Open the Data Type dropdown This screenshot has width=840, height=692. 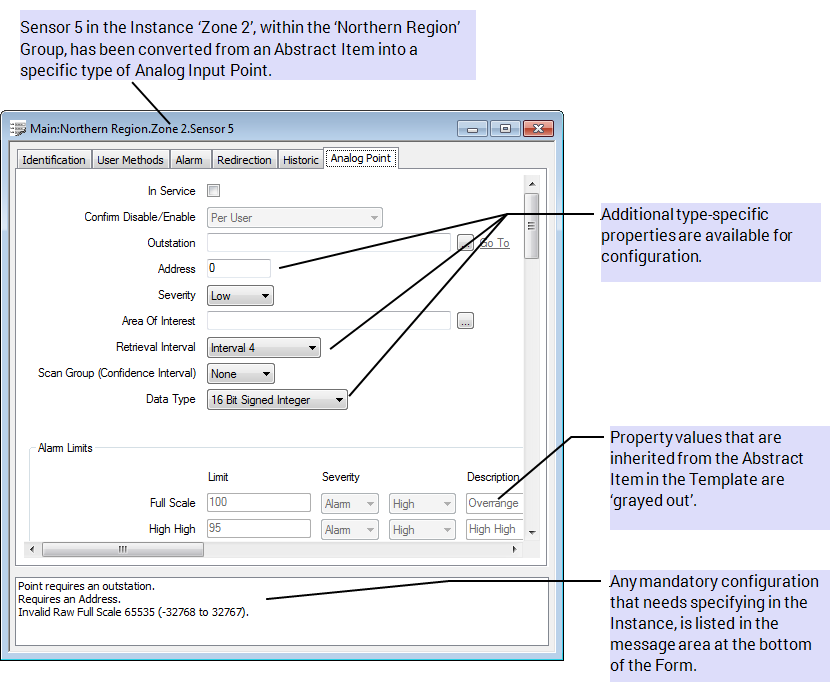277,400
